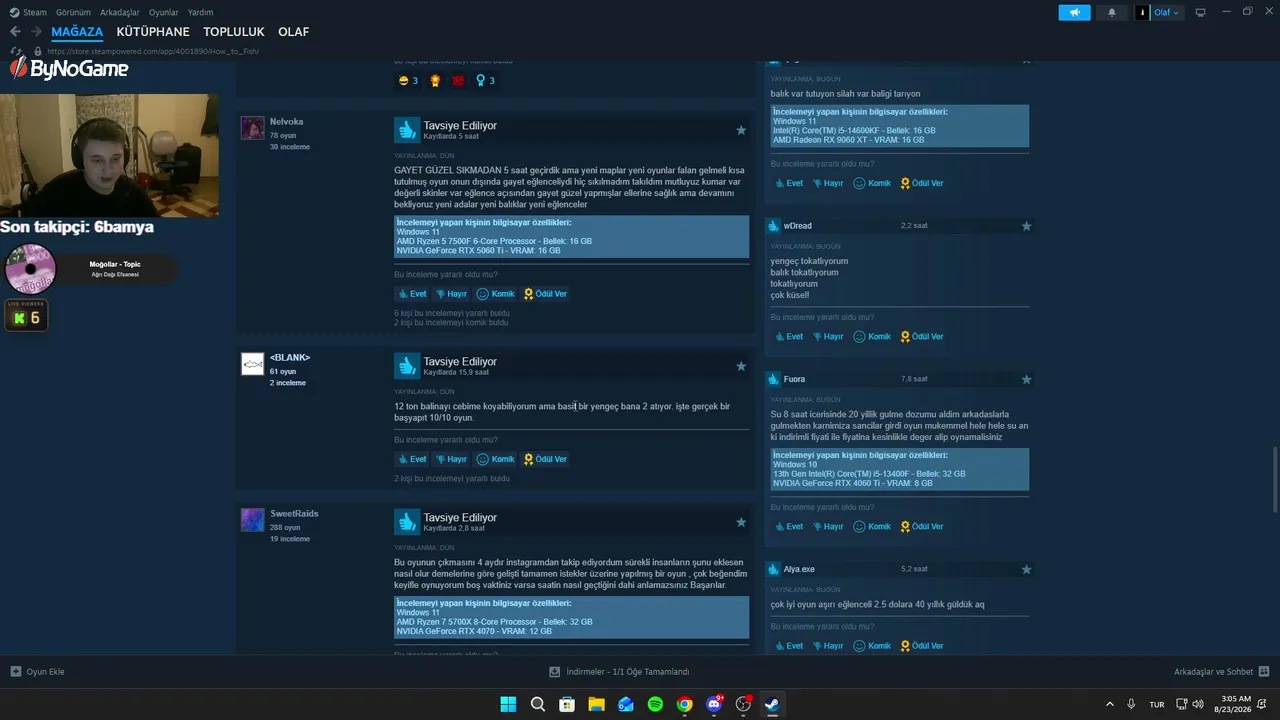
Task: Open Google Chrome from the taskbar
Action: (x=684, y=704)
